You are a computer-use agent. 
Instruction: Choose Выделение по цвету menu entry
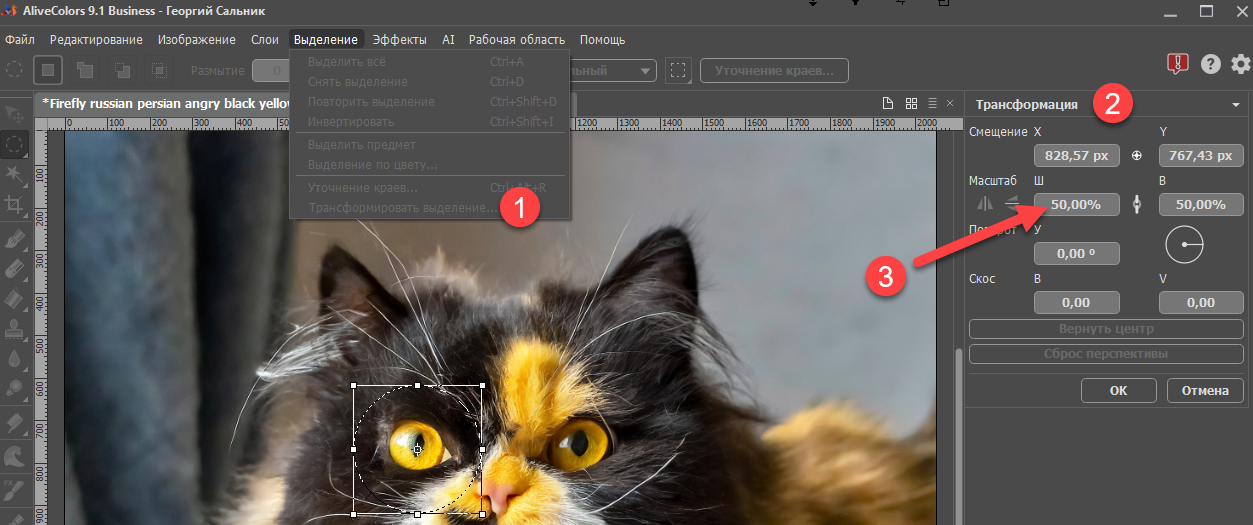430,164
